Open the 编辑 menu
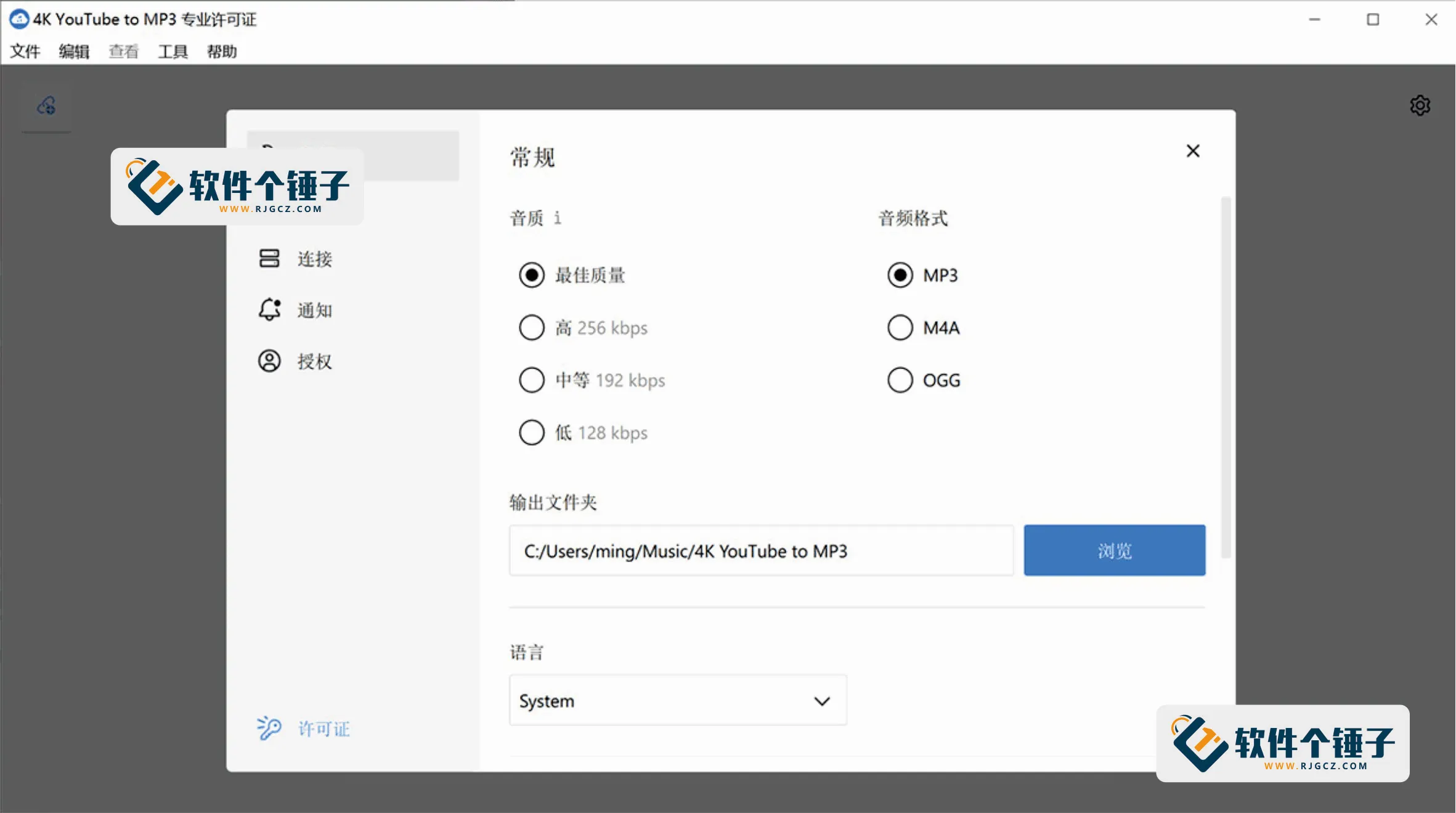Viewport: 1456px width, 813px height. point(74,51)
